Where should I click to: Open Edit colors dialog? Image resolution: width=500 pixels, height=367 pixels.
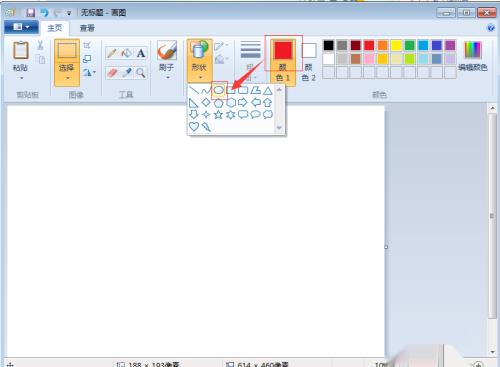[473, 56]
